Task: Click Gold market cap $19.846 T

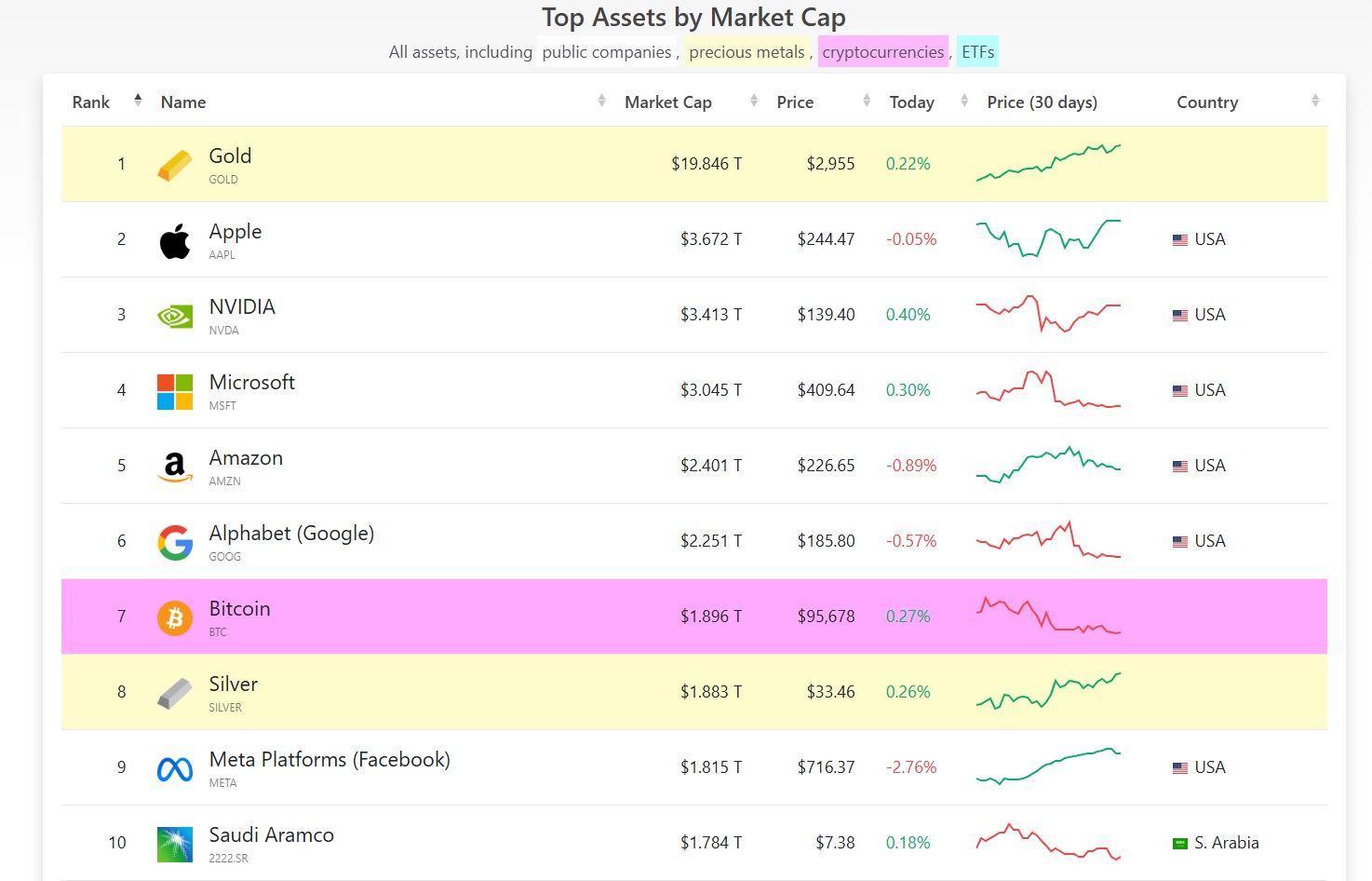Action: [x=706, y=164]
